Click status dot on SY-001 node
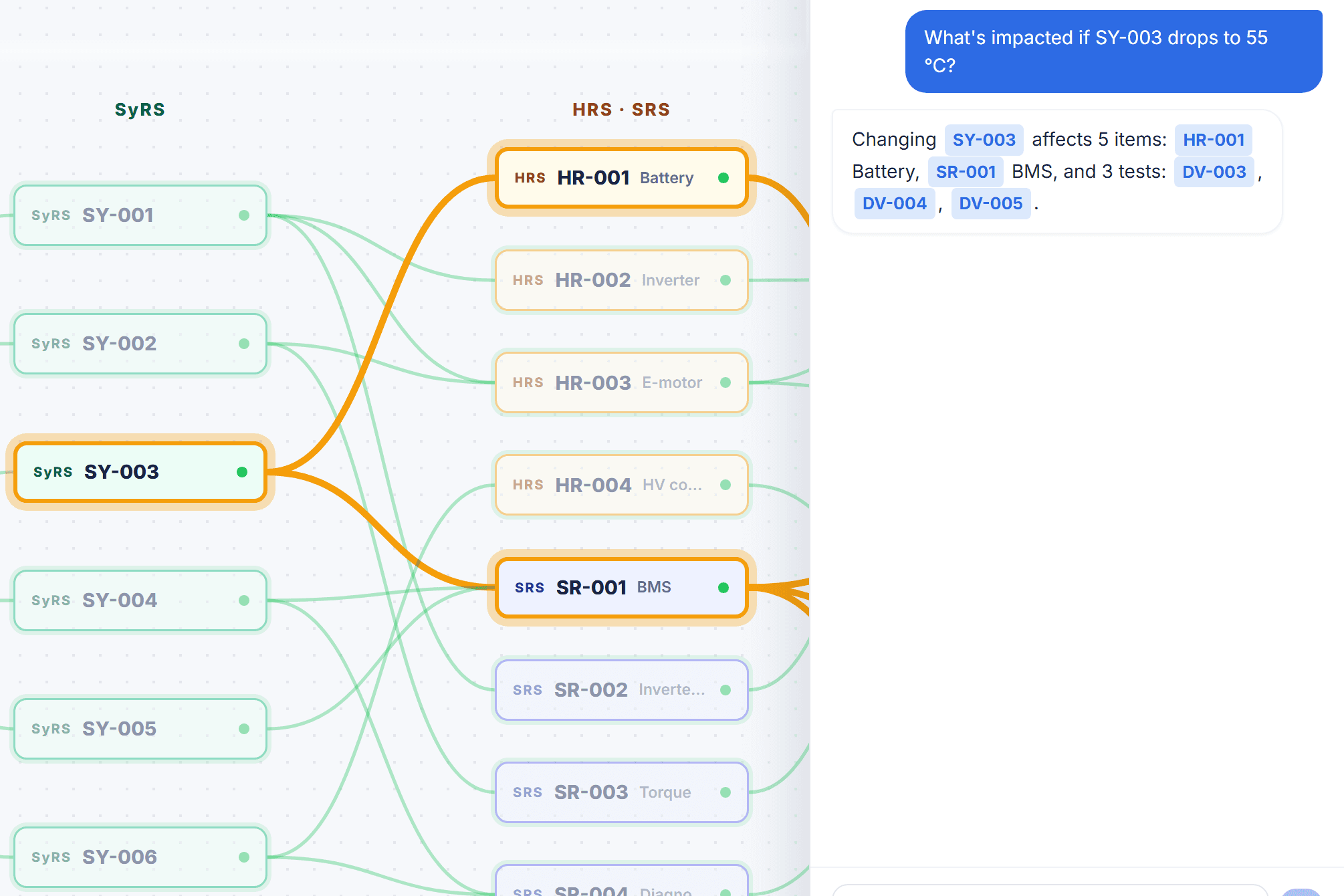 pos(244,215)
